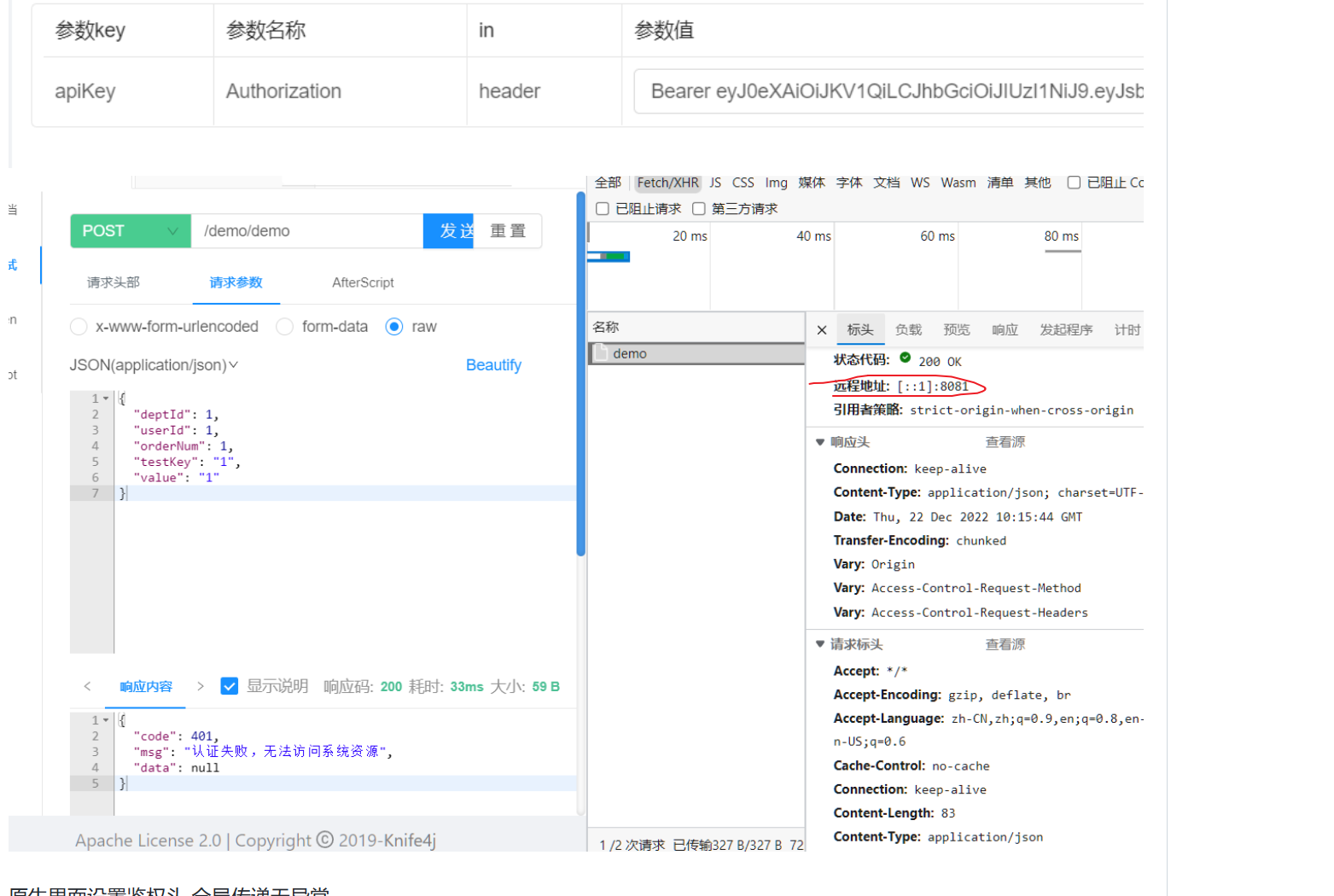Click the blue vertical scrollbar of the debug panel
The image size is (1334, 896).
[x=580, y=373]
